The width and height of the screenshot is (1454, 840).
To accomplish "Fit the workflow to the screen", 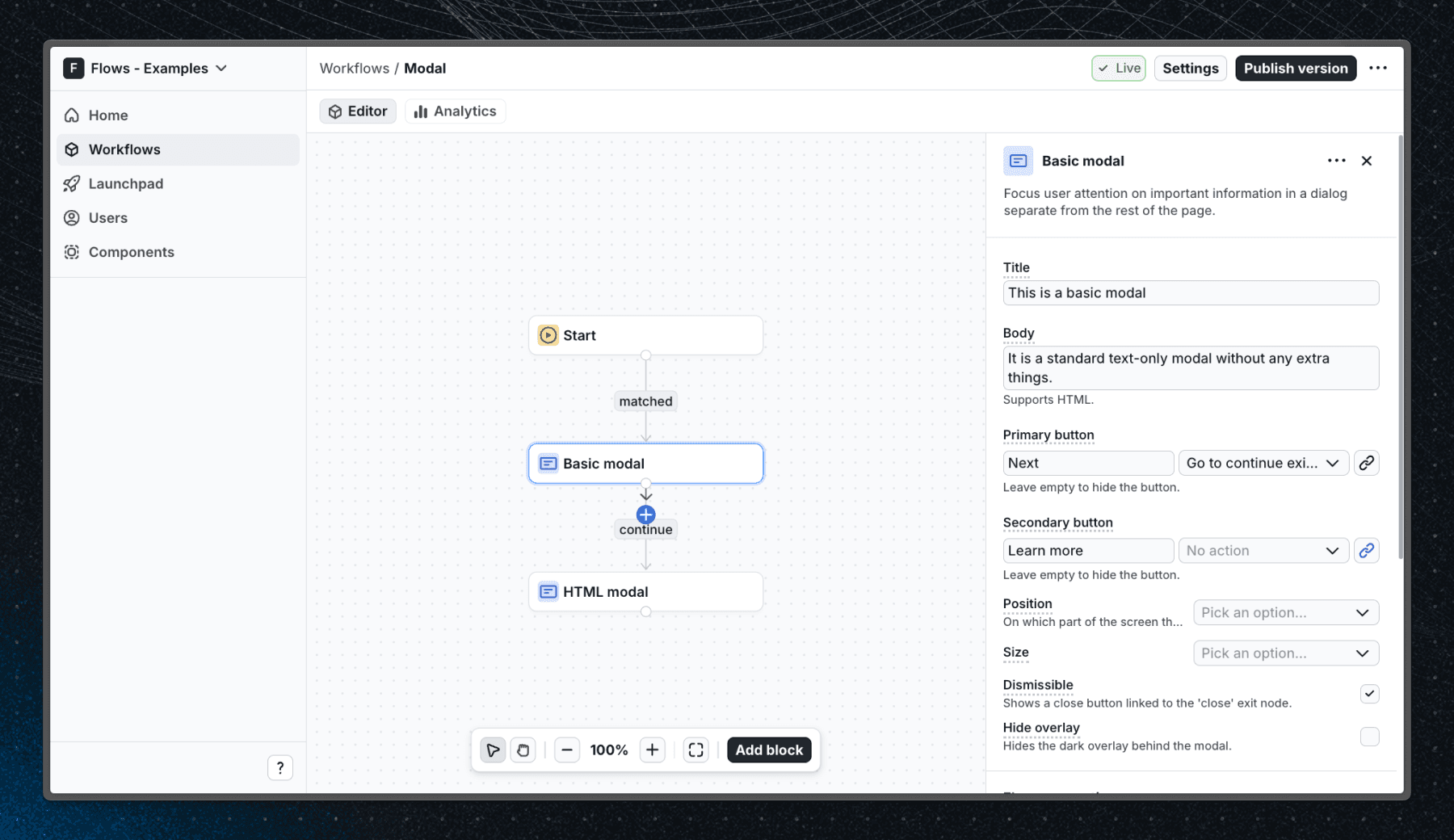I will coord(695,750).
